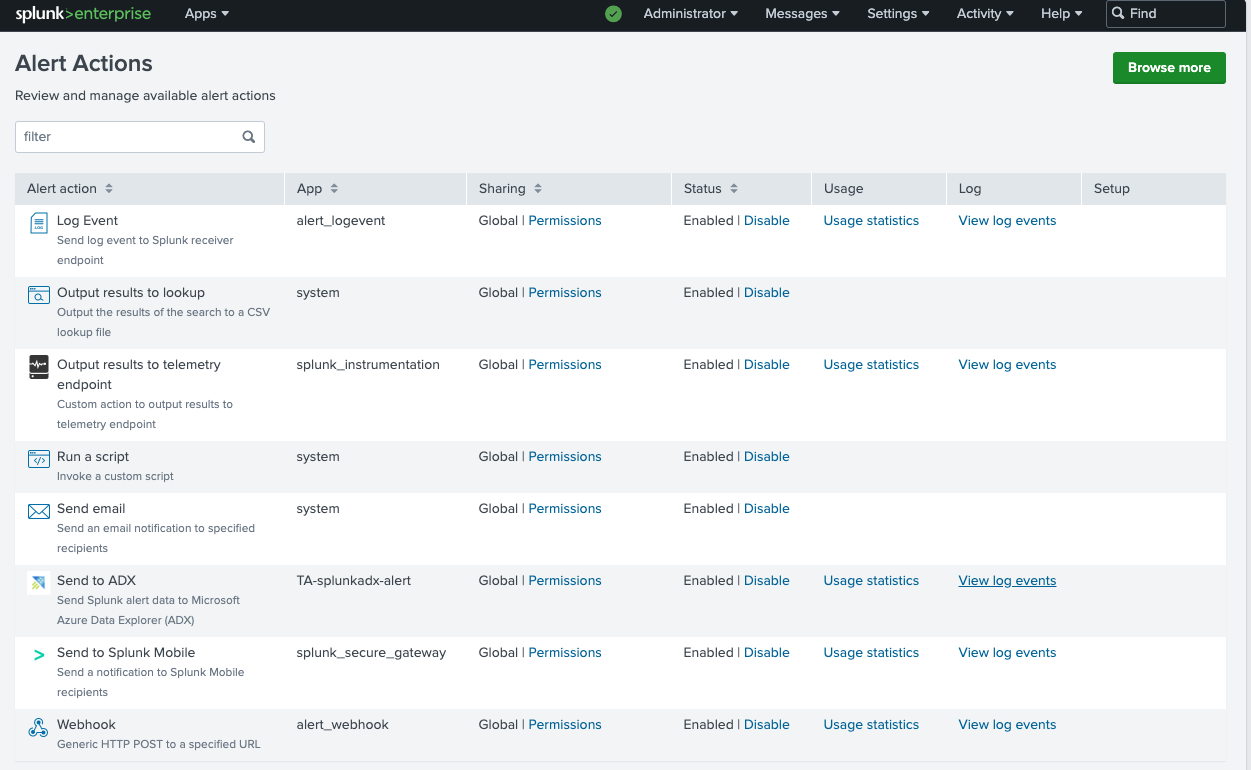Open Permissions for Output results to lookup
The image size is (1251, 770).
565,293
